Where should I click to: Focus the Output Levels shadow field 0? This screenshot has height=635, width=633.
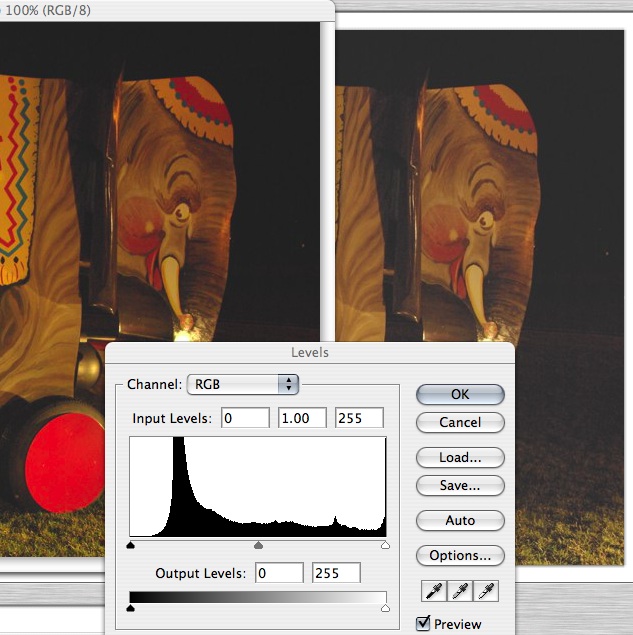[x=279, y=573]
